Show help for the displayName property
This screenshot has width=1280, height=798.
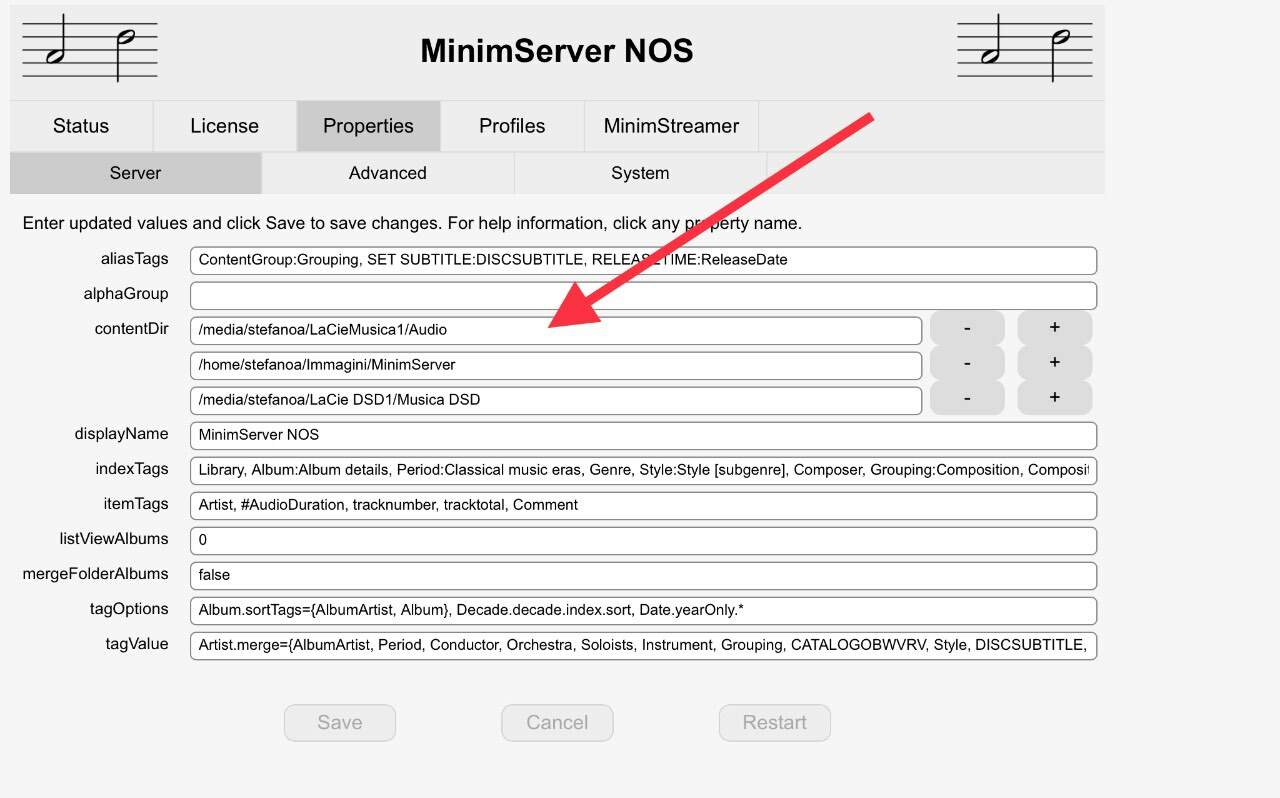click(122, 434)
